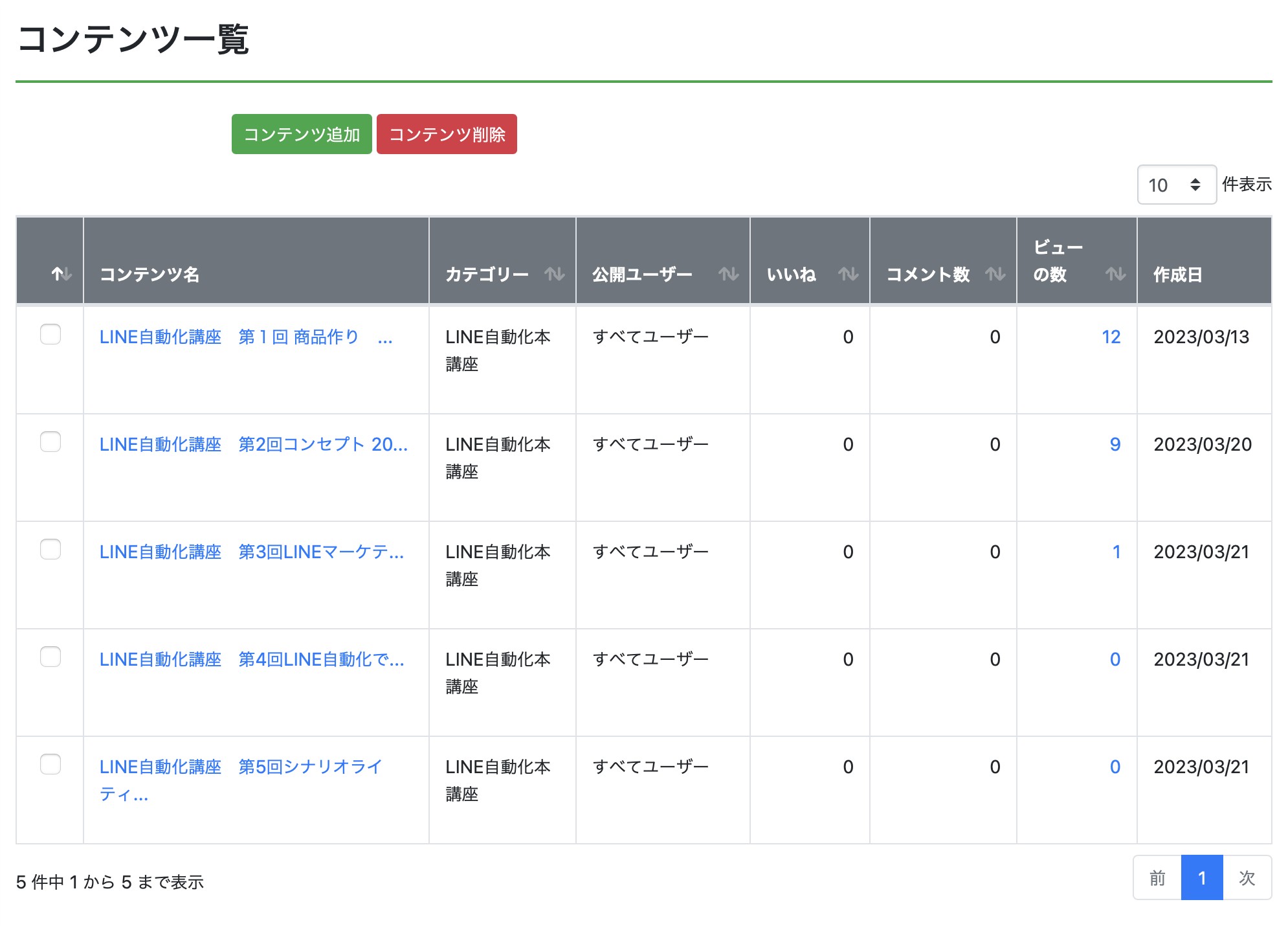Sort by コメント数 column arrows
This screenshot has height=926, width=1288.
pos(995,274)
